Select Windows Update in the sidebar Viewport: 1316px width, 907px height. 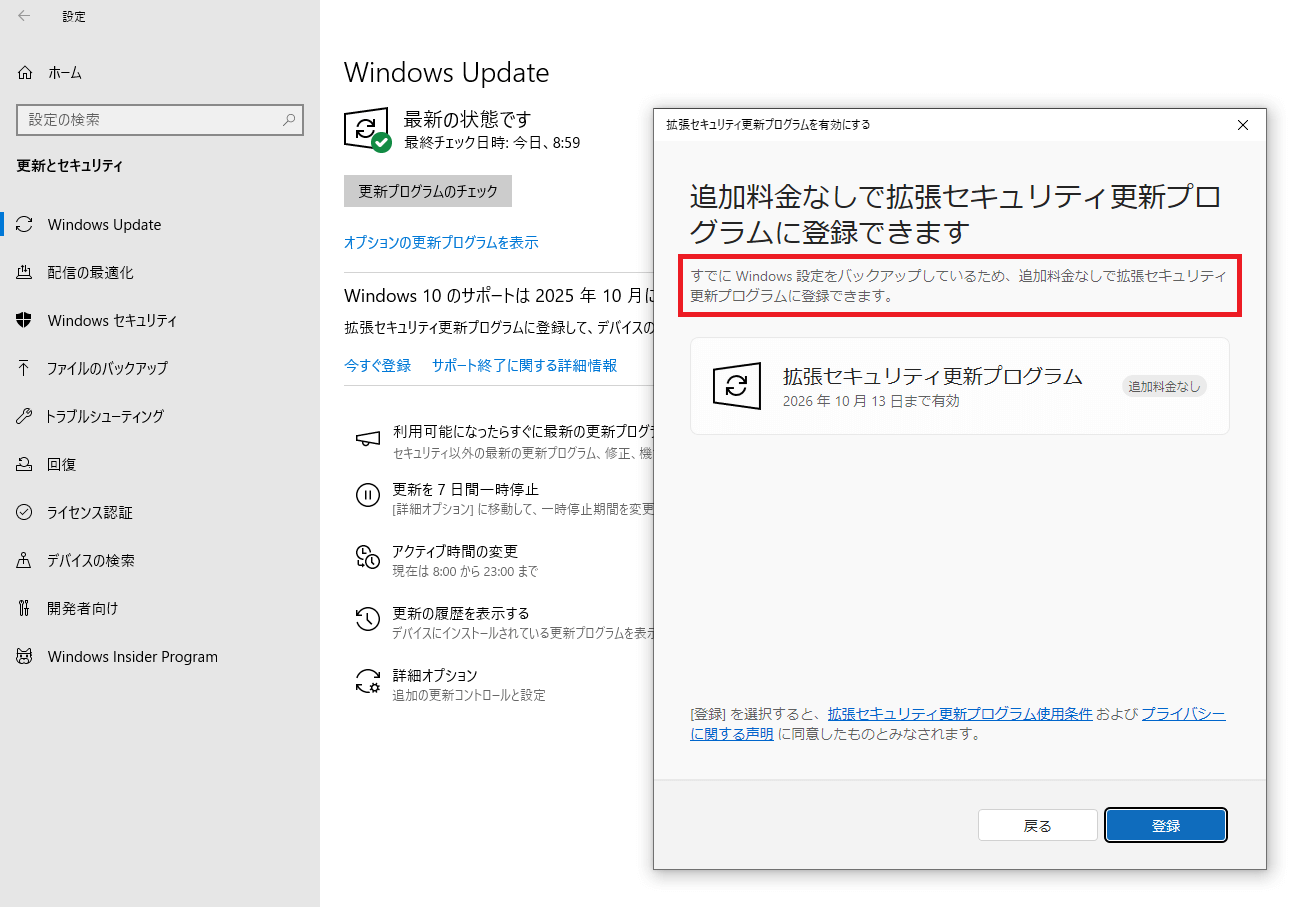tap(104, 225)
